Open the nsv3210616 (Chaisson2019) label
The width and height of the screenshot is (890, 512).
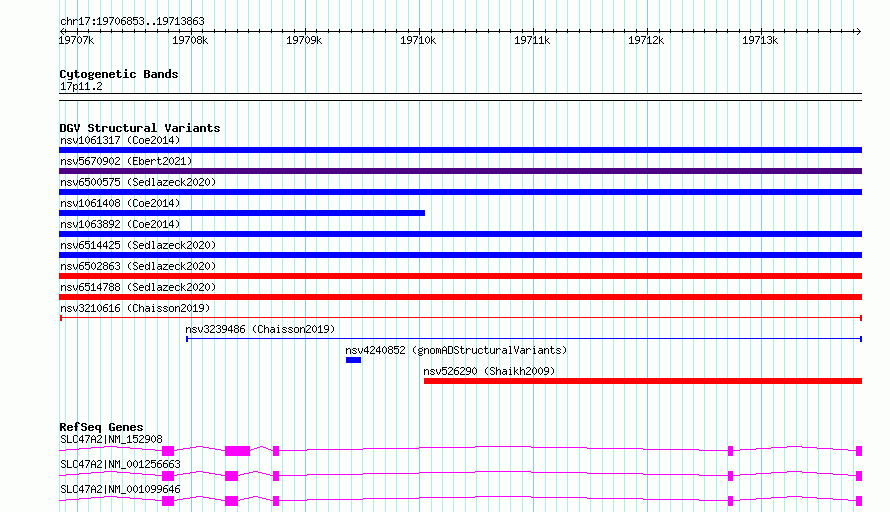coord(135,308)
